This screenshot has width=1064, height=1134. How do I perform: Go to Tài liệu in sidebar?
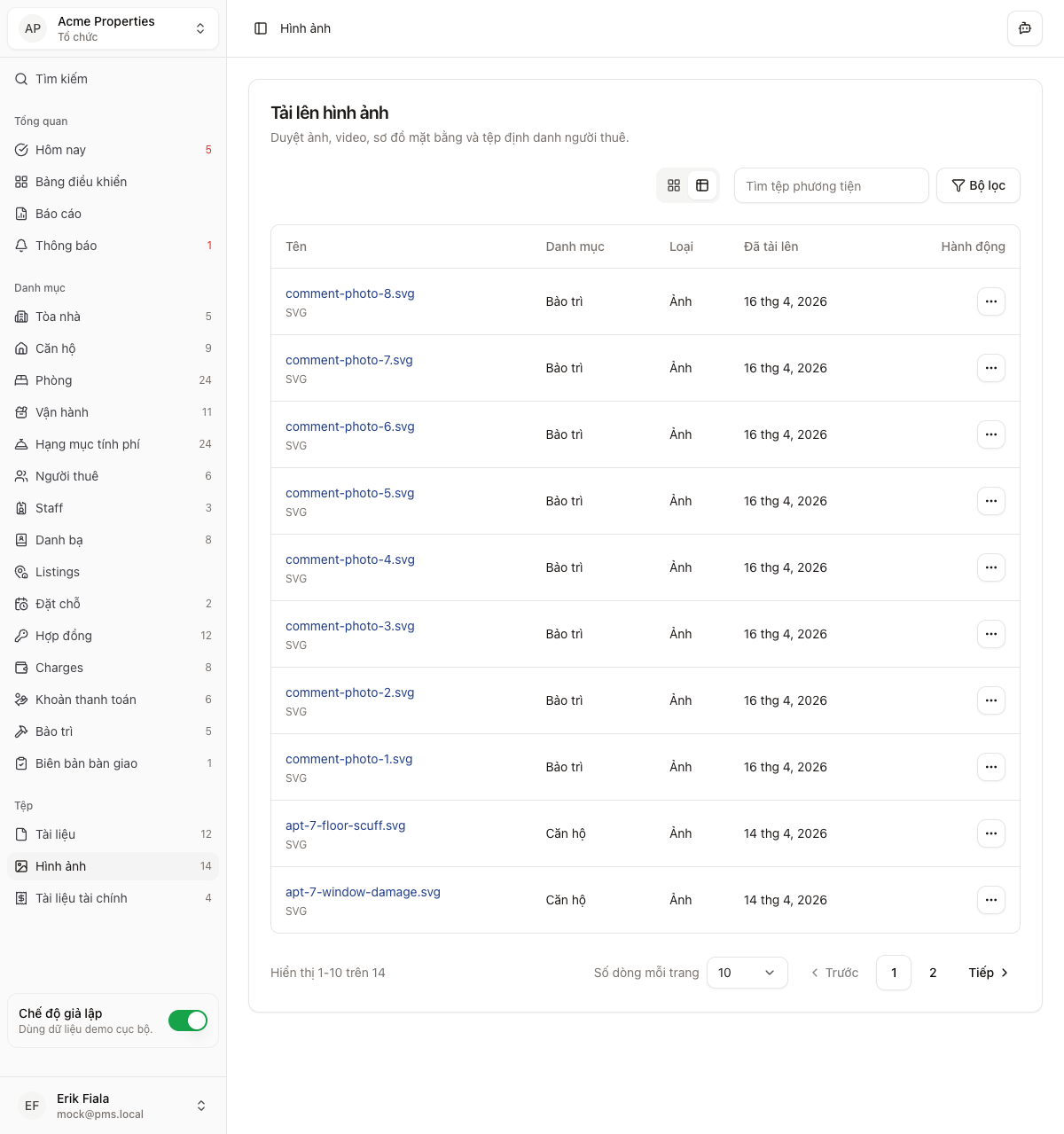click(x=55, y=834)
